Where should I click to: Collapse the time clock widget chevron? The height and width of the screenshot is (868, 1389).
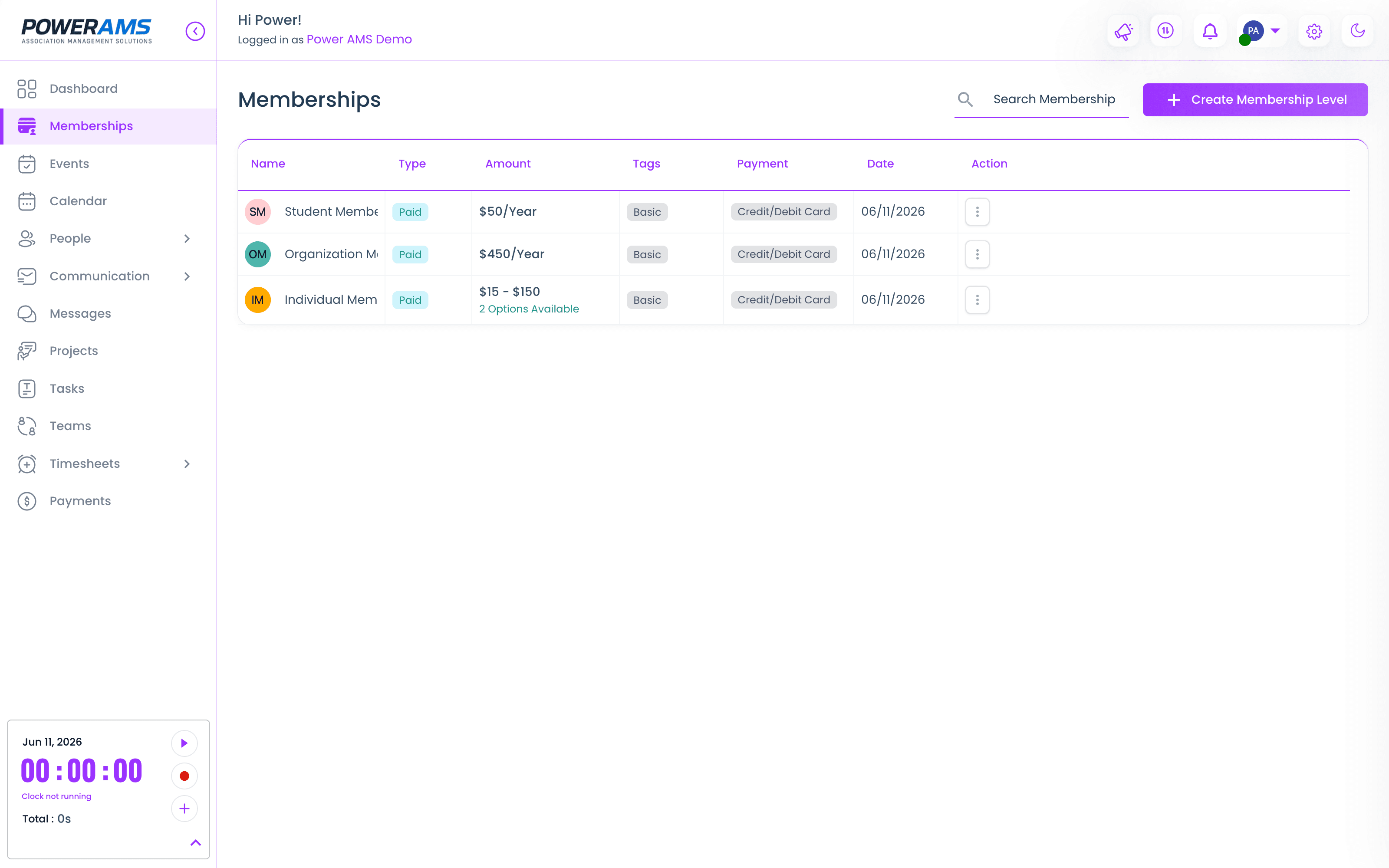click(x=196, y=843)
